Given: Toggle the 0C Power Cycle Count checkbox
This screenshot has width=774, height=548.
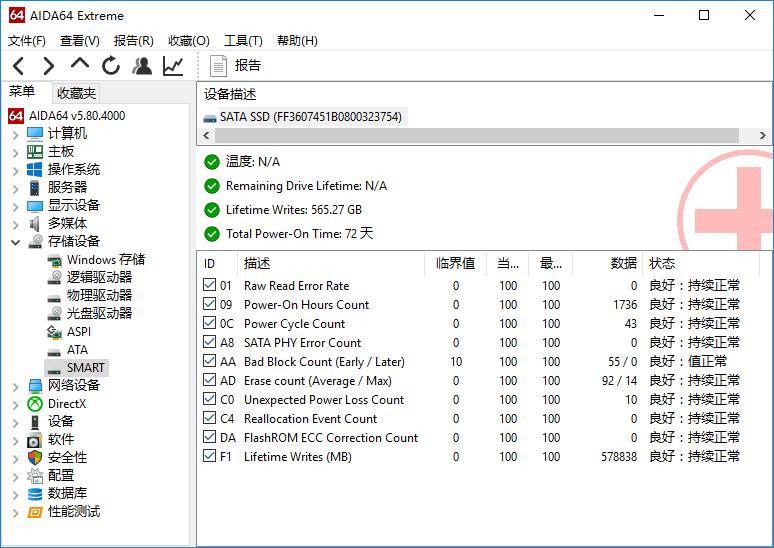Looking at the screenshot, I should point(209,323).
